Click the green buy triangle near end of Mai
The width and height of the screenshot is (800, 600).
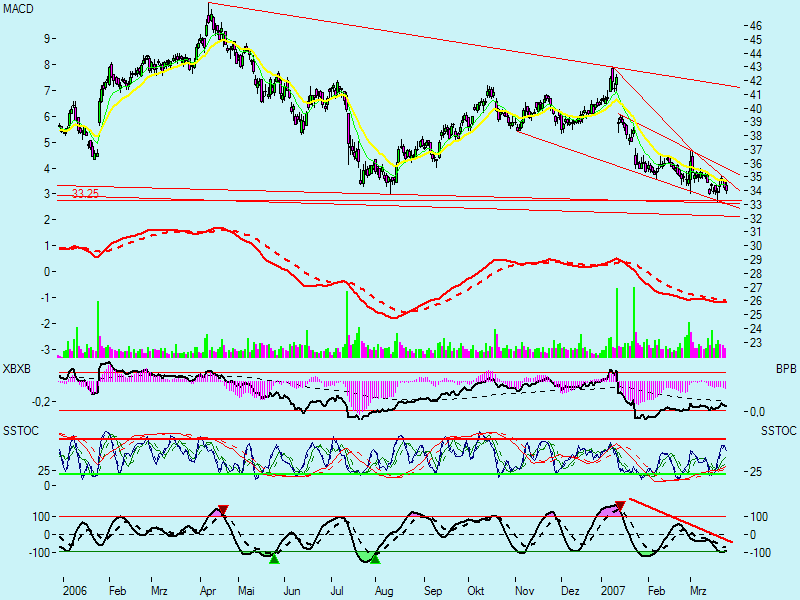pos(274,559)
